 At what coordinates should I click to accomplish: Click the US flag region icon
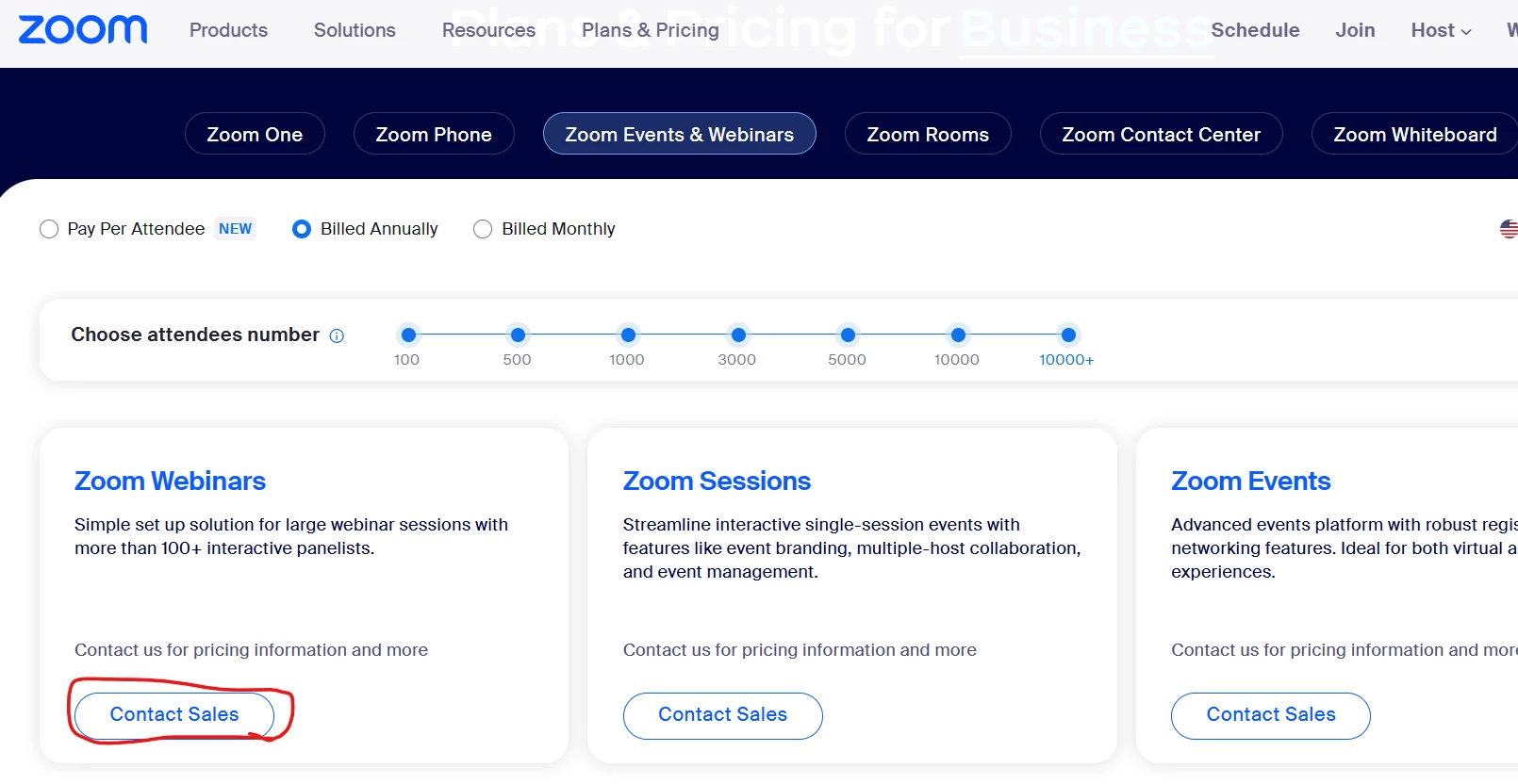point(1509,229)
